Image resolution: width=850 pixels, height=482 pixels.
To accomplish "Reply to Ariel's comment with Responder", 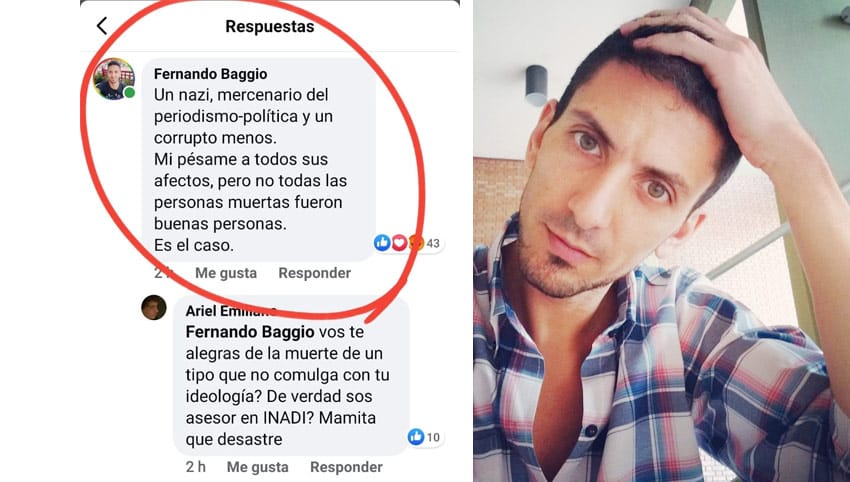I will [346, 467].
